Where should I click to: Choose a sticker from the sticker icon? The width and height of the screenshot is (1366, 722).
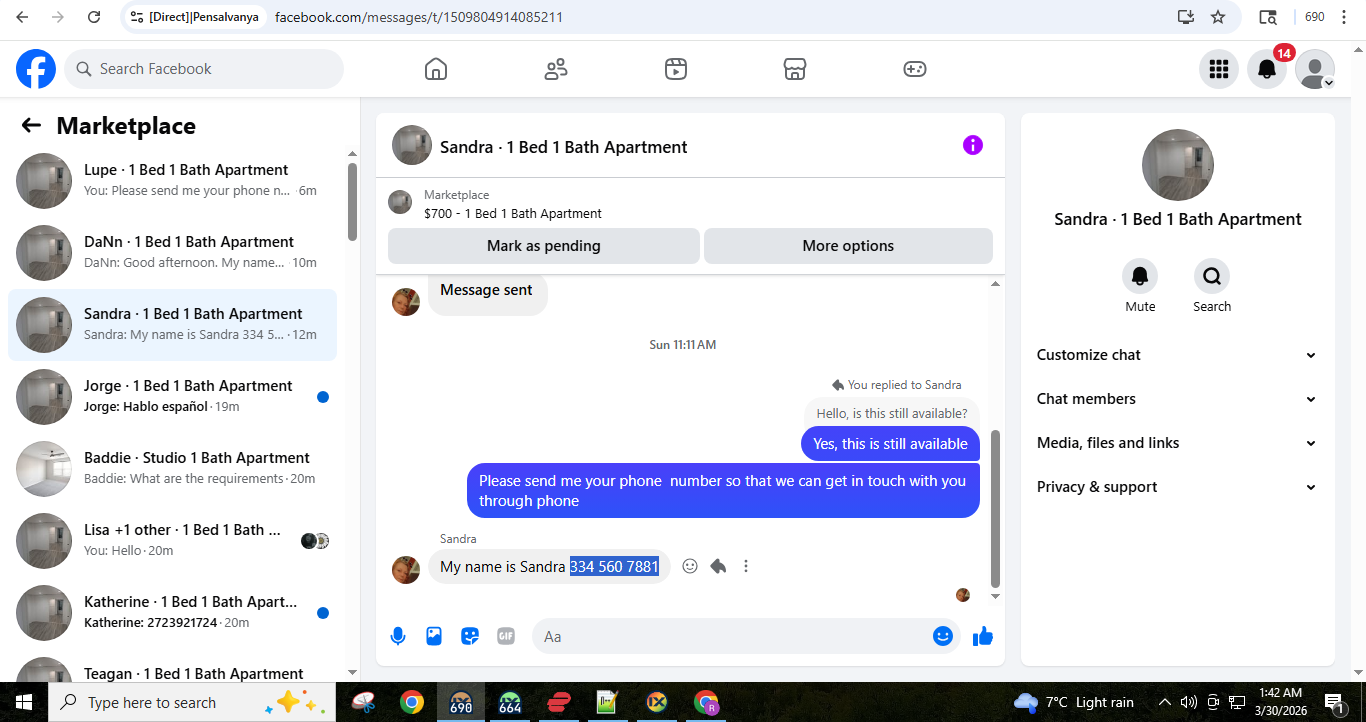pos(470,636)
